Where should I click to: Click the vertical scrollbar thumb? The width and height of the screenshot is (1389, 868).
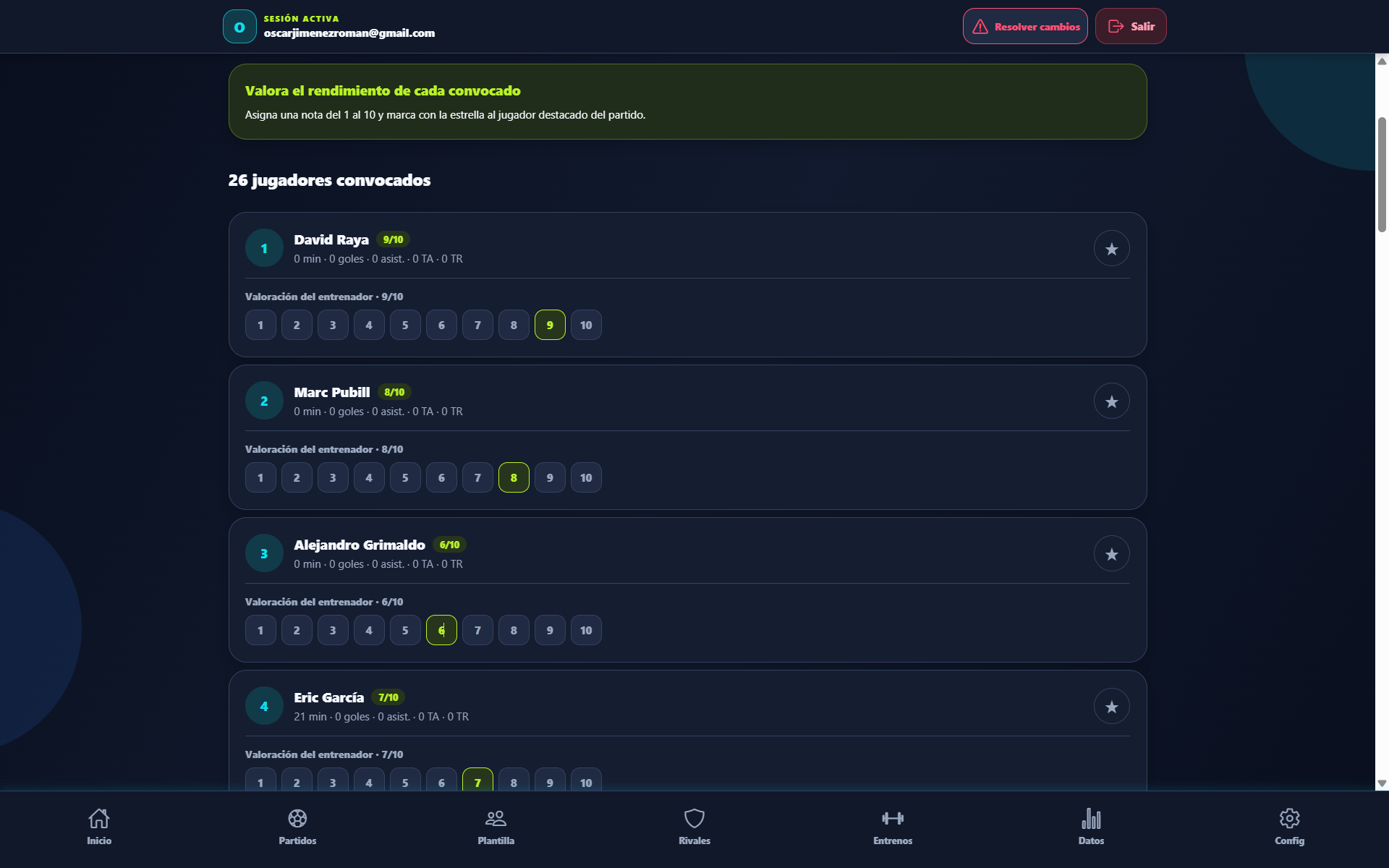[1382, 174]
